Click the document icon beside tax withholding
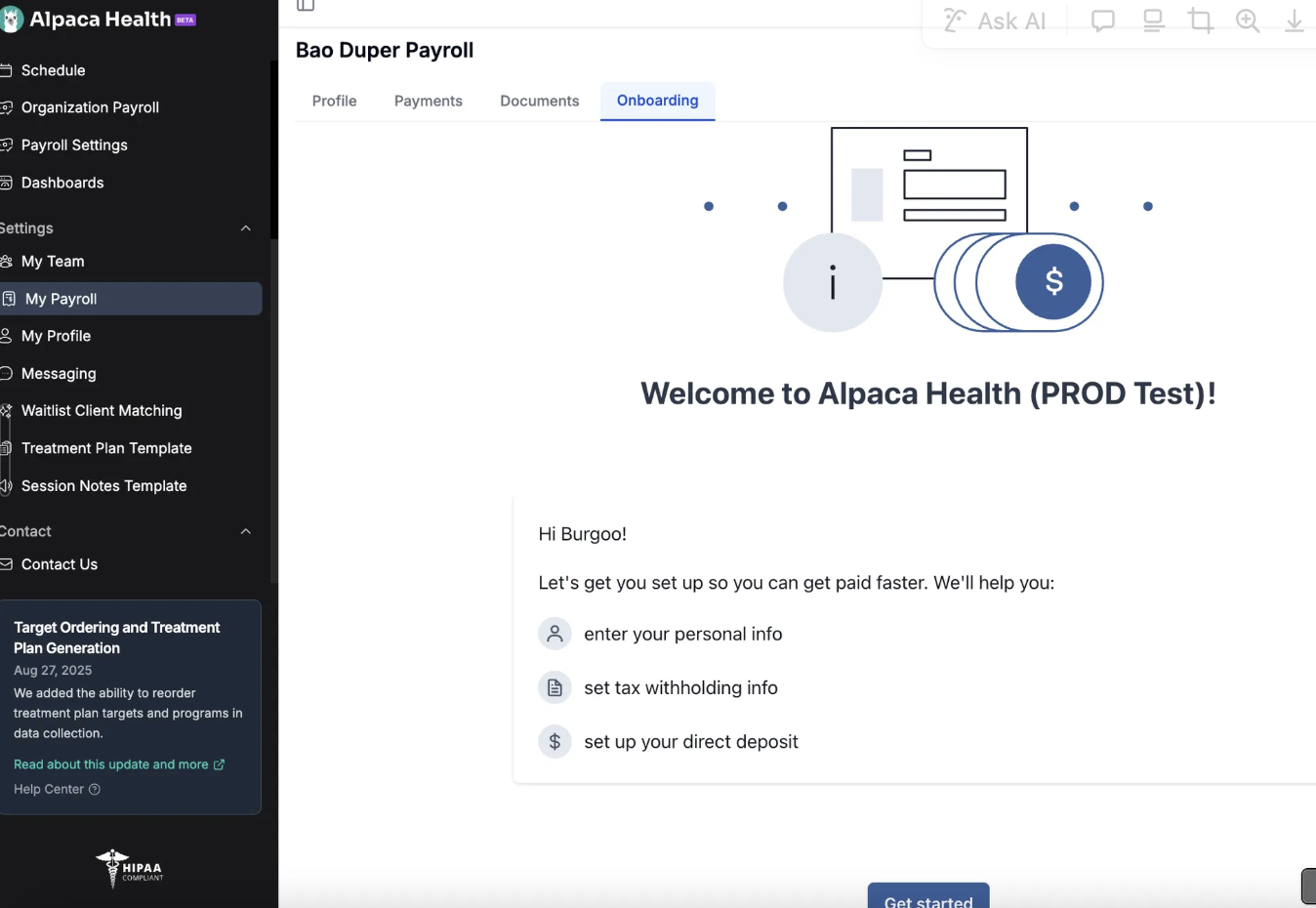1316x908 pixels. 555,687
